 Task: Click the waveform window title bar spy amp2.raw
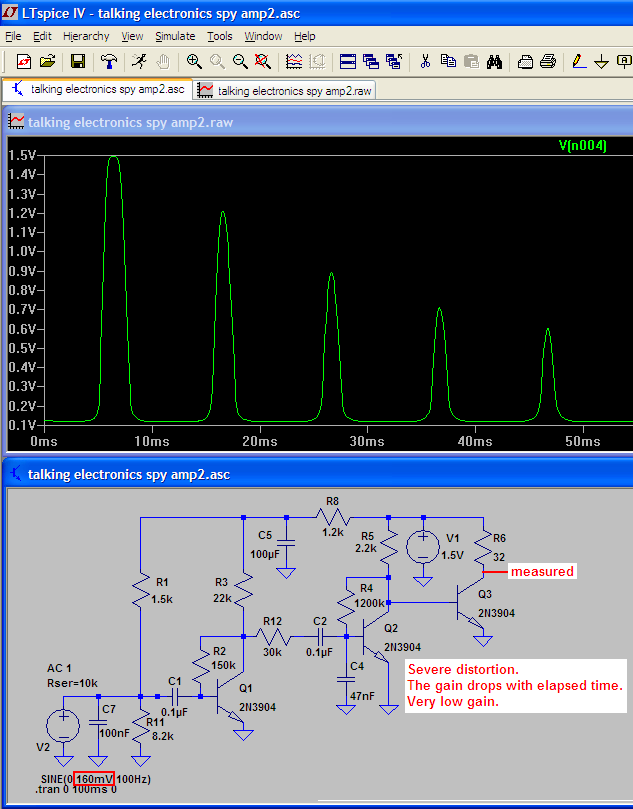[318, 122]
